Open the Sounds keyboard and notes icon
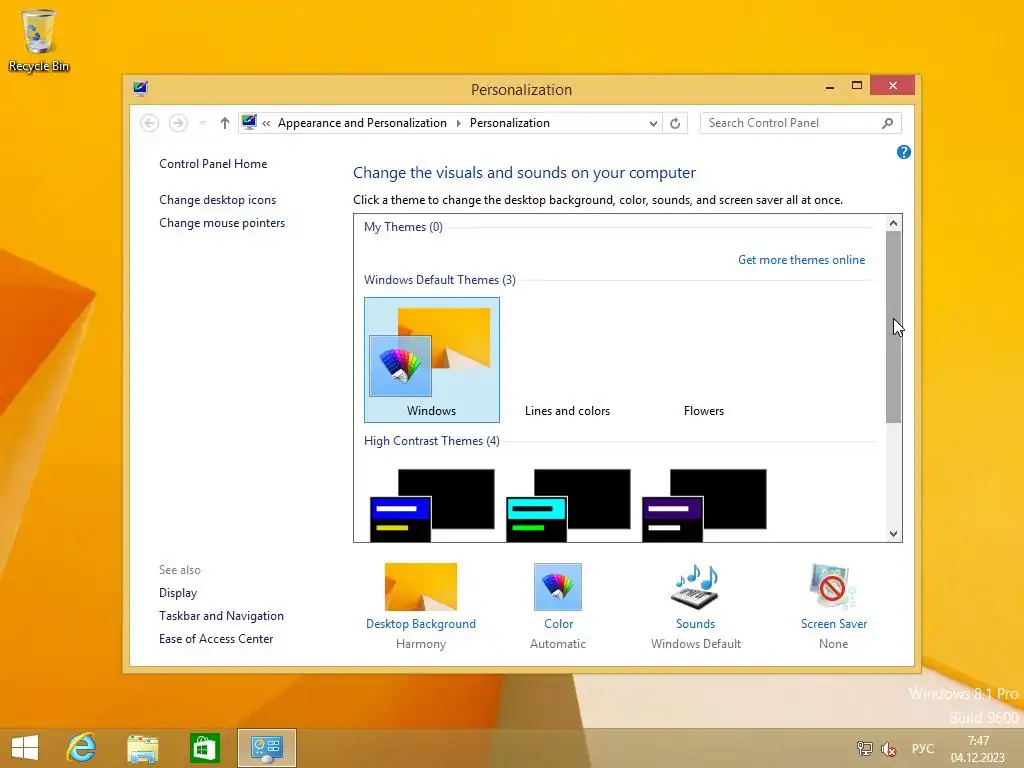The image size is (1024, 768). [x=696, y=586]
